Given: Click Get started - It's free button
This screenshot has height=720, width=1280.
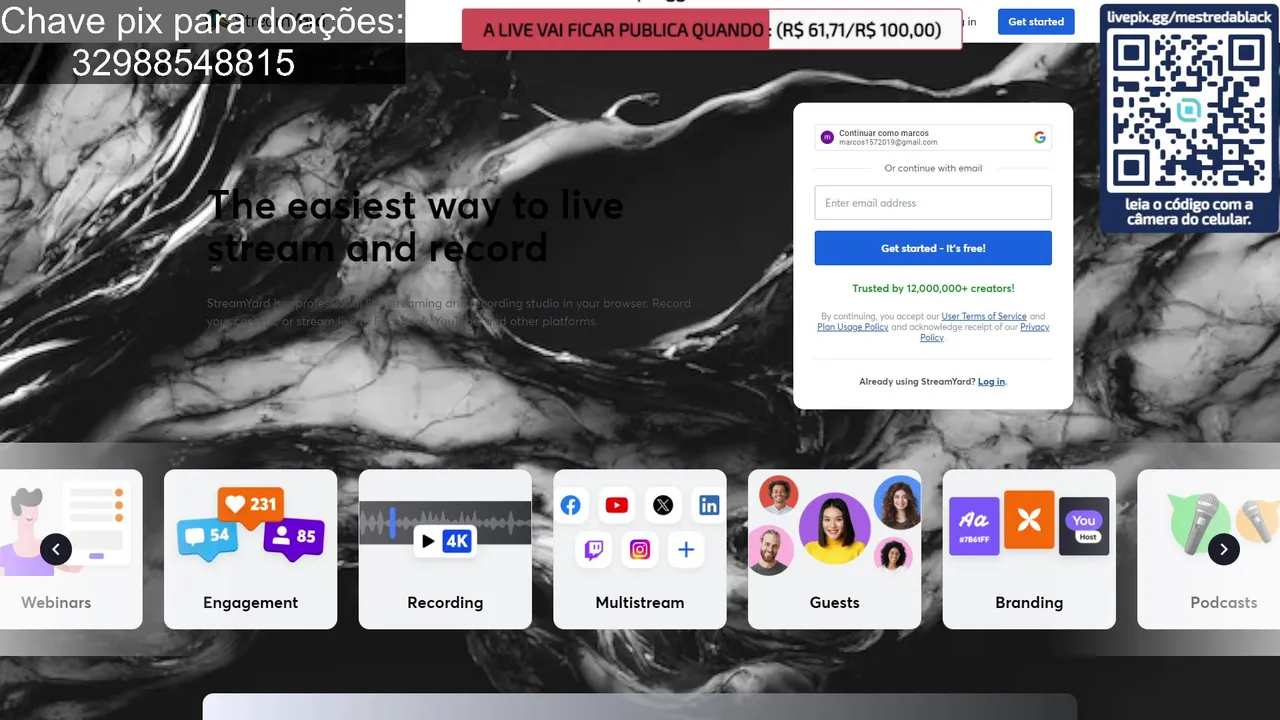Looking at the screenshot, I should coord(933,248).
